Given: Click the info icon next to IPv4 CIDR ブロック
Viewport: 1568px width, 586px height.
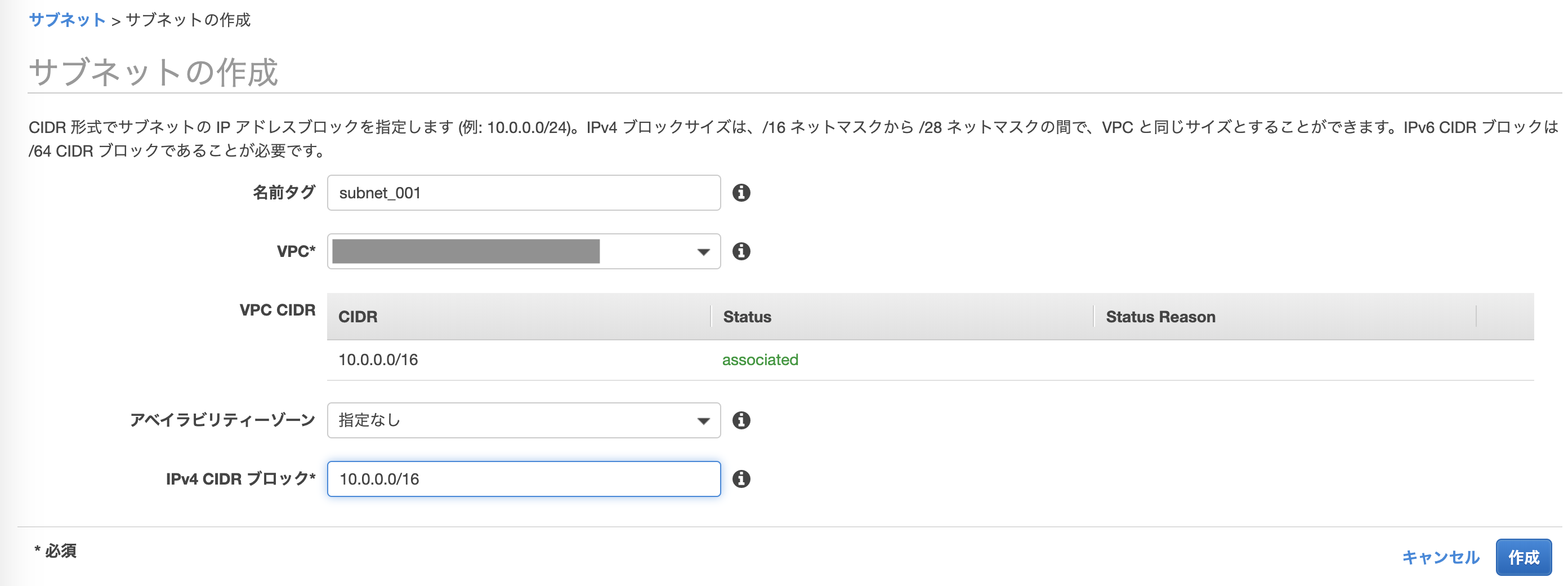Looking at the screenshot, I should point(741,479).
